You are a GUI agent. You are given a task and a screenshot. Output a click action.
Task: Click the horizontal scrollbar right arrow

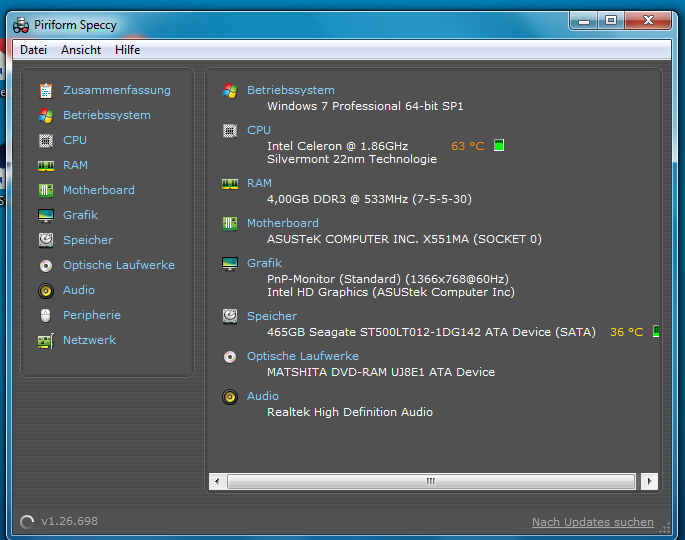[648, 481]
